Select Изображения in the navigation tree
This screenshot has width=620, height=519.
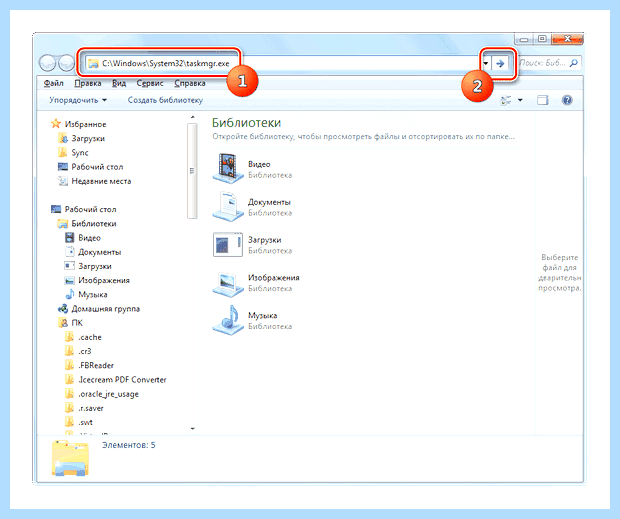(104, 281)
